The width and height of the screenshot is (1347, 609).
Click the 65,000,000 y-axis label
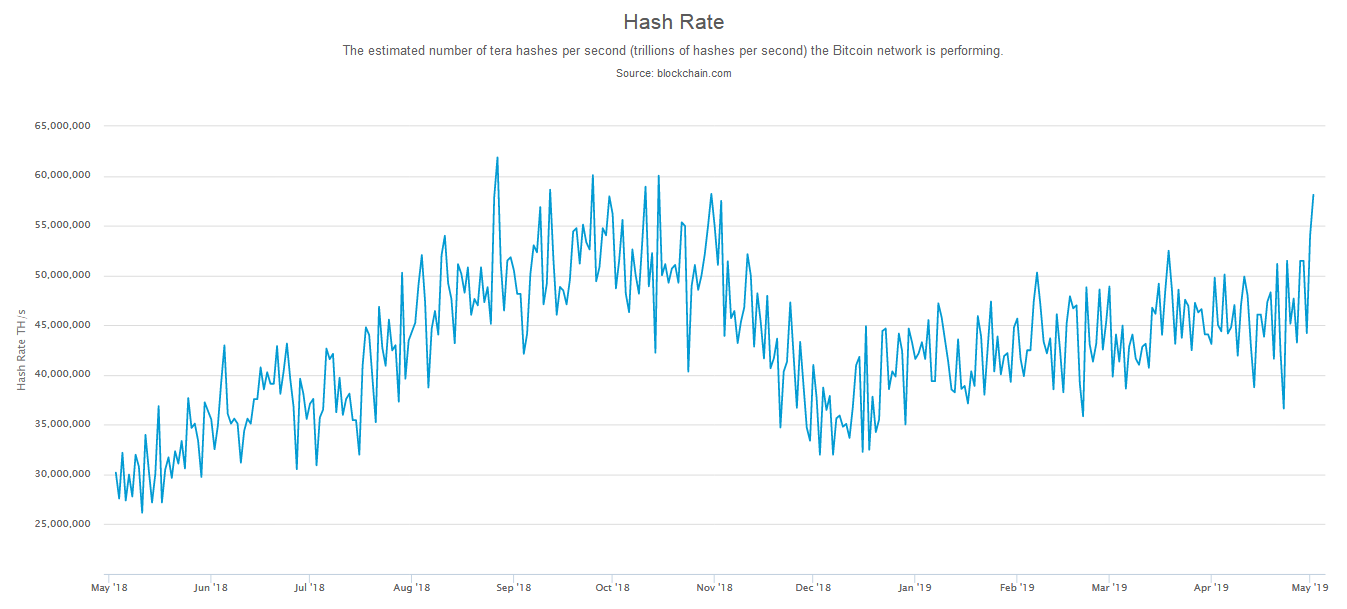64,125
